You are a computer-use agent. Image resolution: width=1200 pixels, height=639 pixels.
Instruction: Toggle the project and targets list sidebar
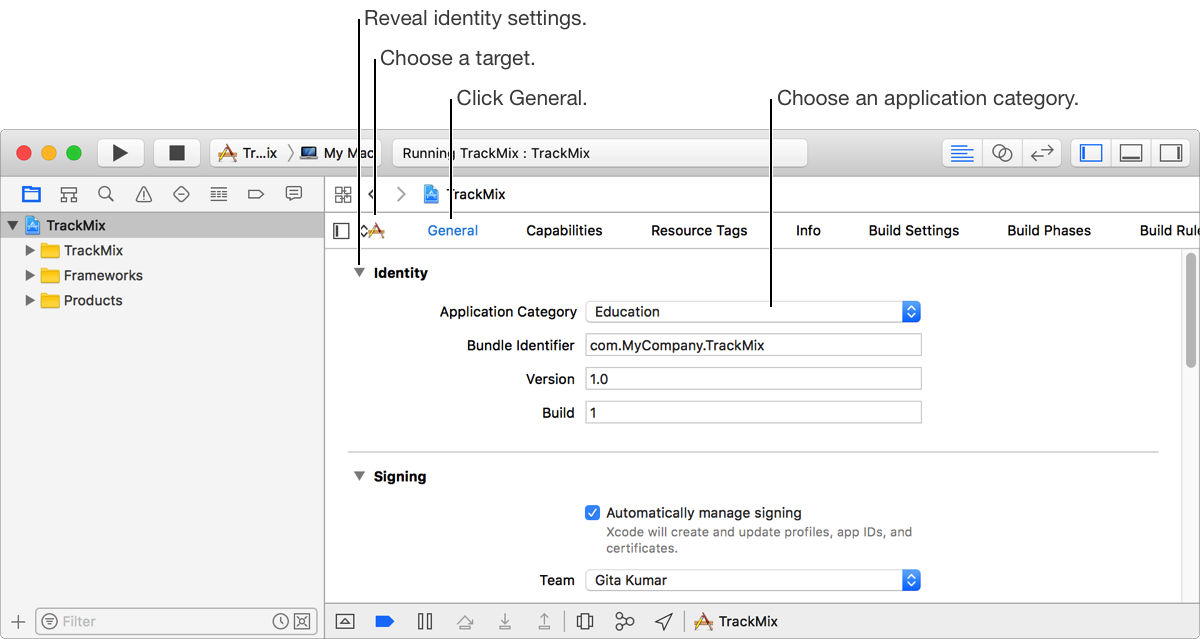coord(341,231)
